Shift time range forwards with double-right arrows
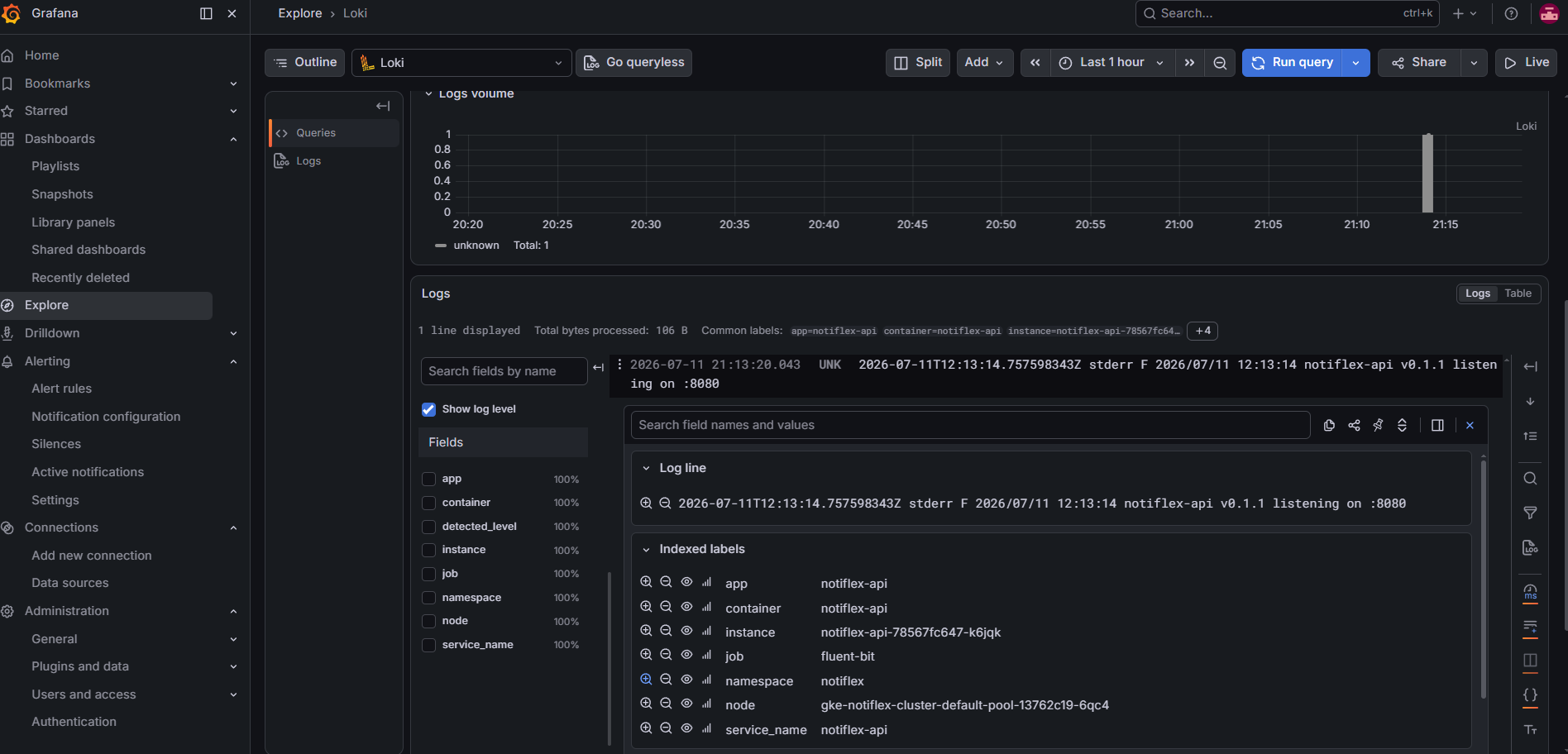Image resolution: width=1568 pixels, height=754 pixels. pos(1189,63)
